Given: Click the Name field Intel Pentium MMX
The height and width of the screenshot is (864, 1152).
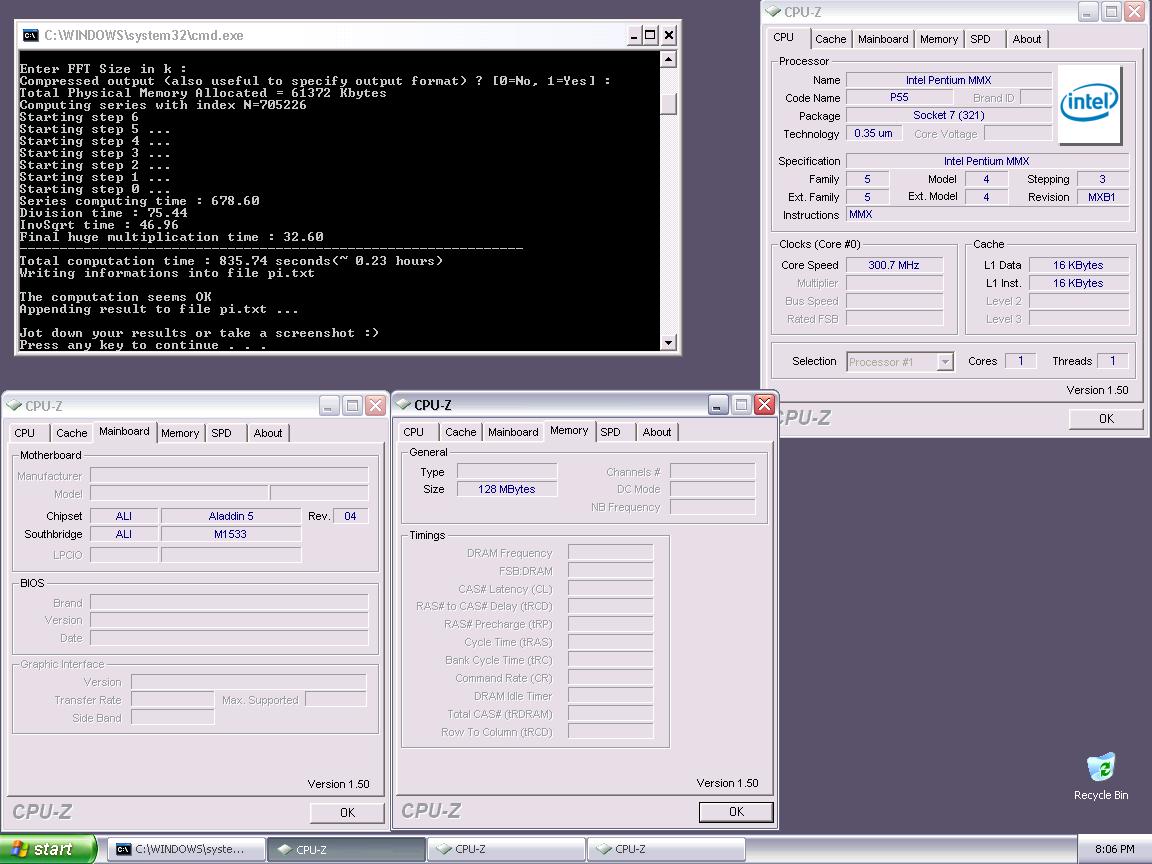Looking at the screenshot, I should (x=948, y=80).
